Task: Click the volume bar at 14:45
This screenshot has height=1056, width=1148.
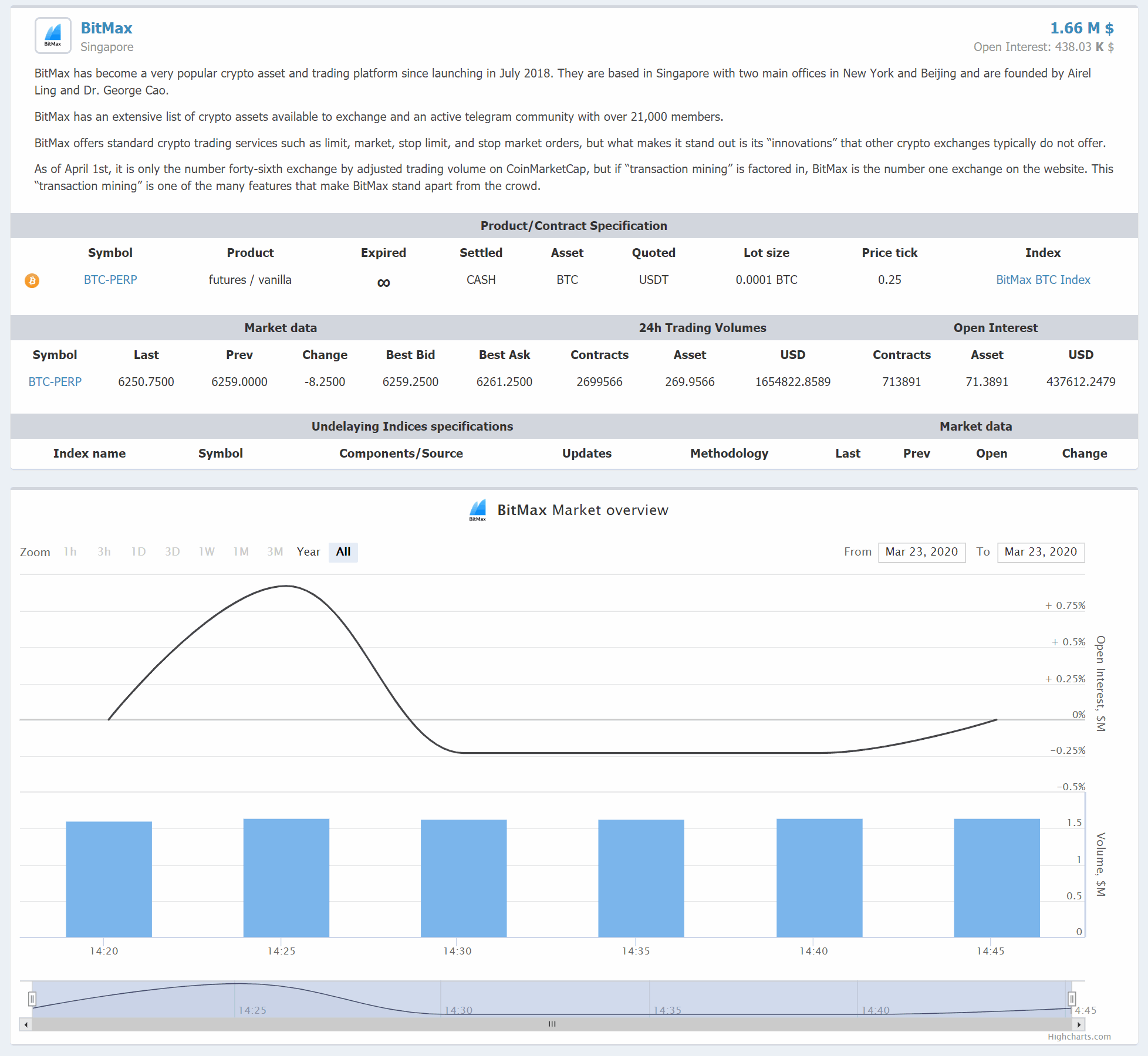Action: [x=997, y=878]
